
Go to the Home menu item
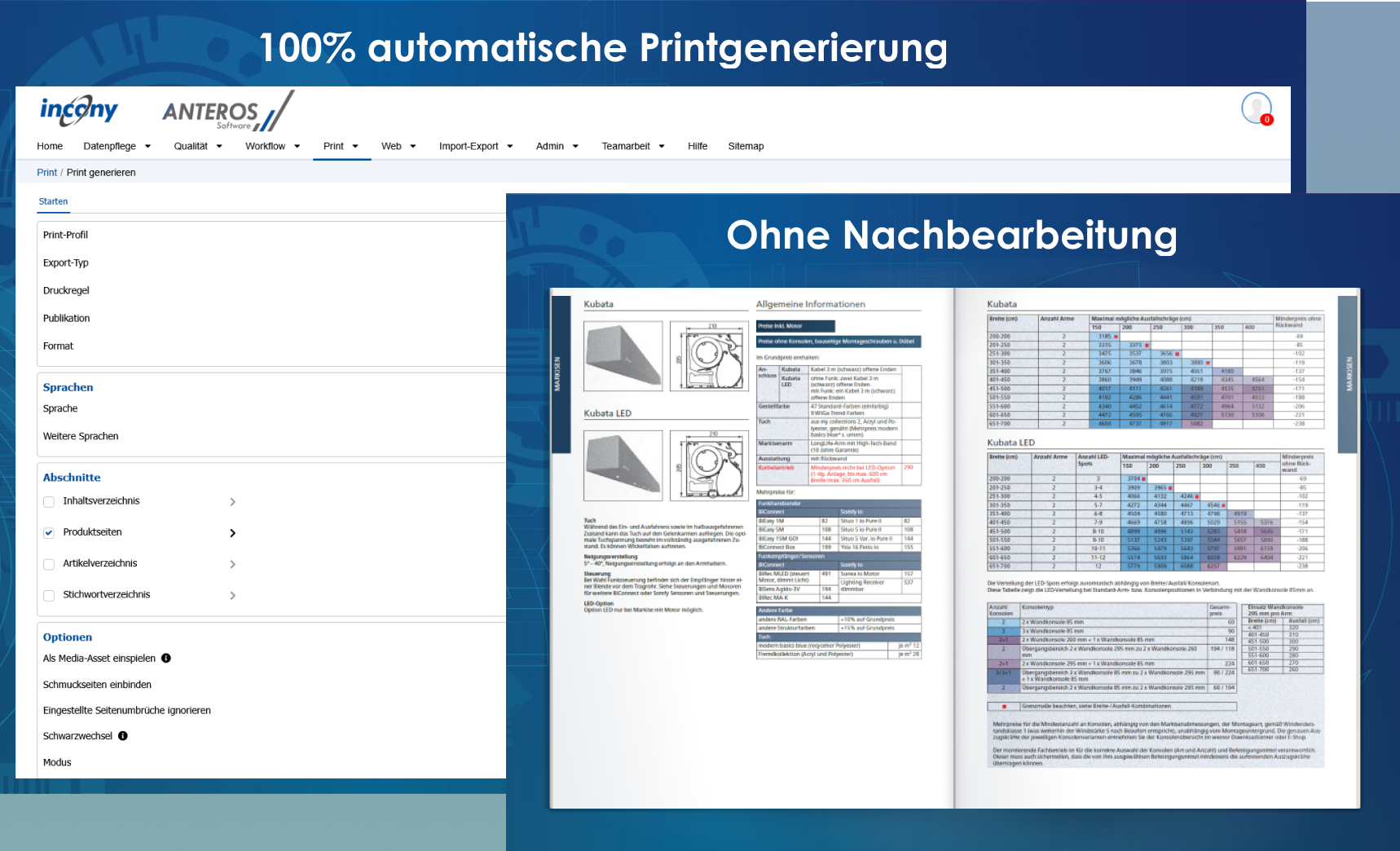coord(50,146)
